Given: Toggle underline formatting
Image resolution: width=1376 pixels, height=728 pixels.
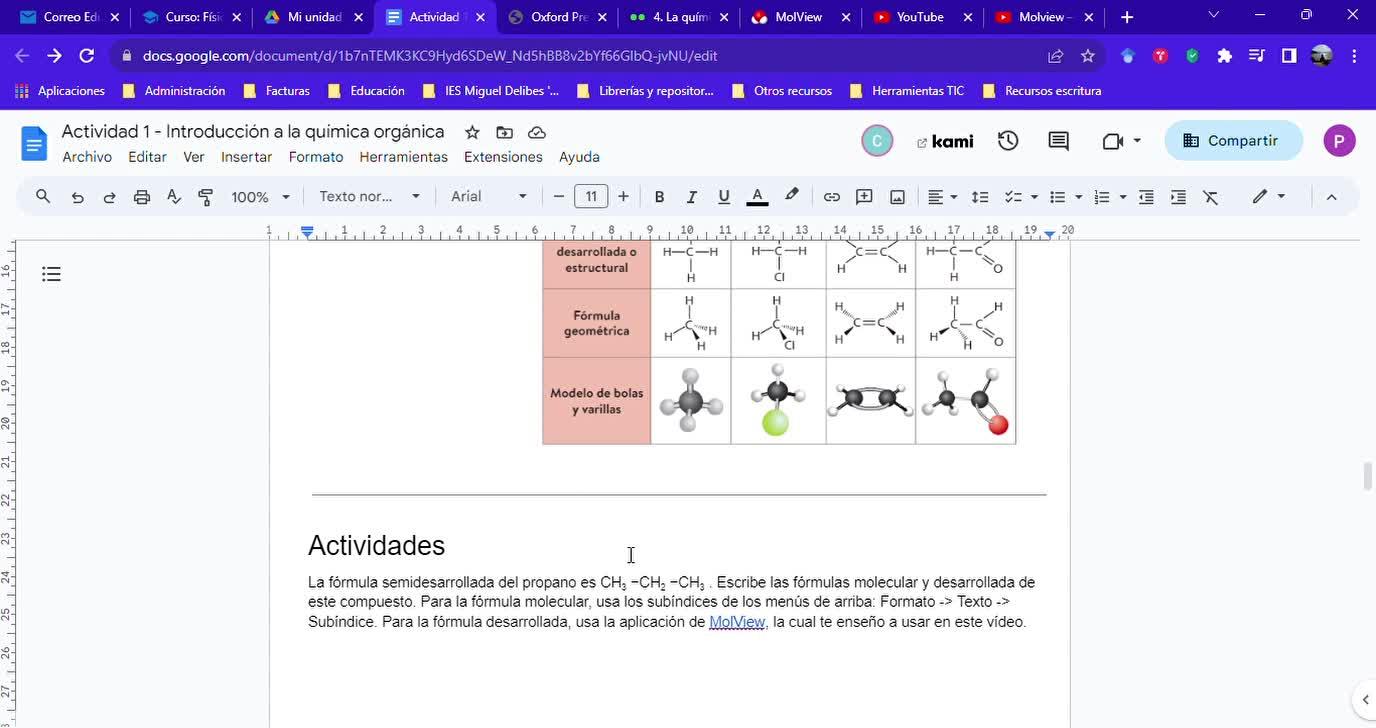Looking at the screenshot, I should pyautogui.click(x=724, y=197).
